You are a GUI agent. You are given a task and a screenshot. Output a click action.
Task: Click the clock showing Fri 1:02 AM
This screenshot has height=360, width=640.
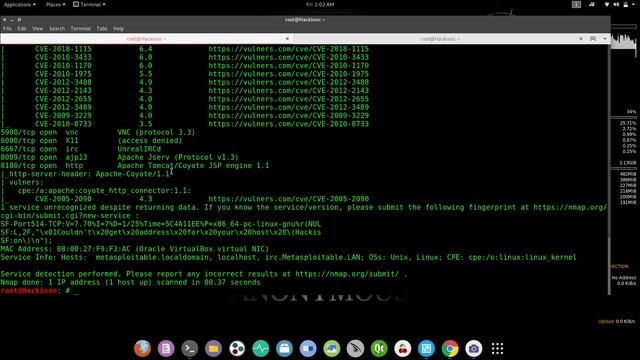tap(320, 4)
